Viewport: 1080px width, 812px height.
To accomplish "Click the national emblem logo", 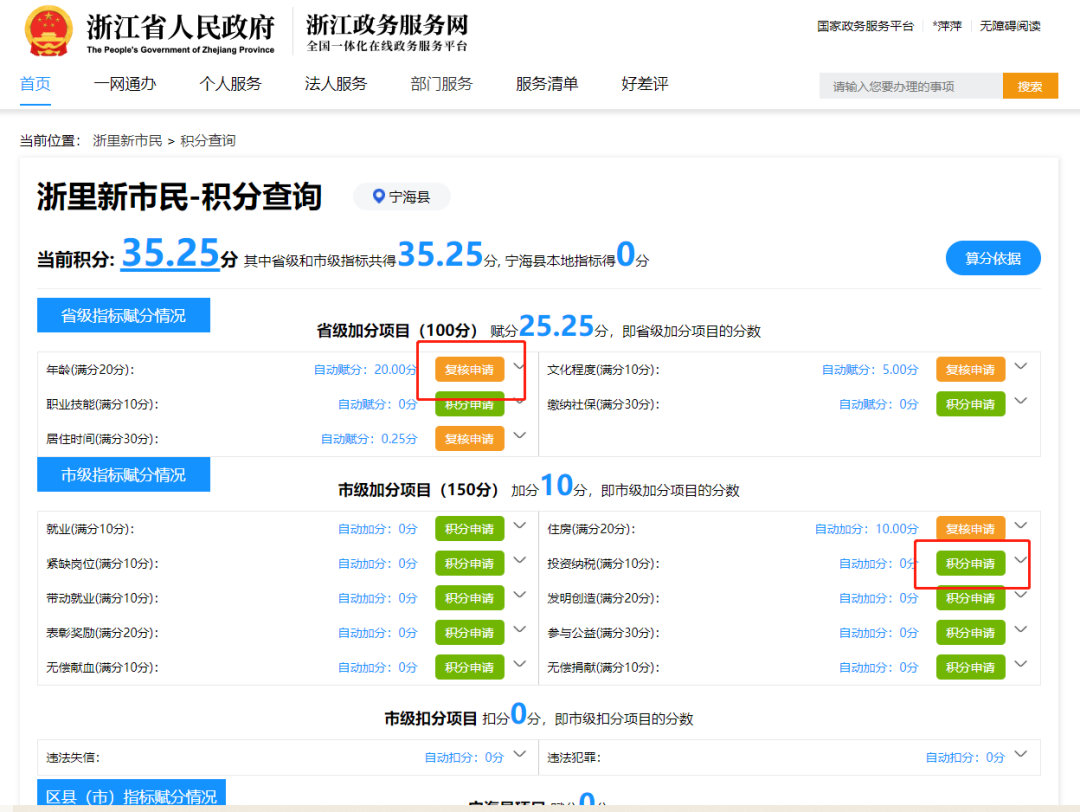I will [x=48, y=32].
